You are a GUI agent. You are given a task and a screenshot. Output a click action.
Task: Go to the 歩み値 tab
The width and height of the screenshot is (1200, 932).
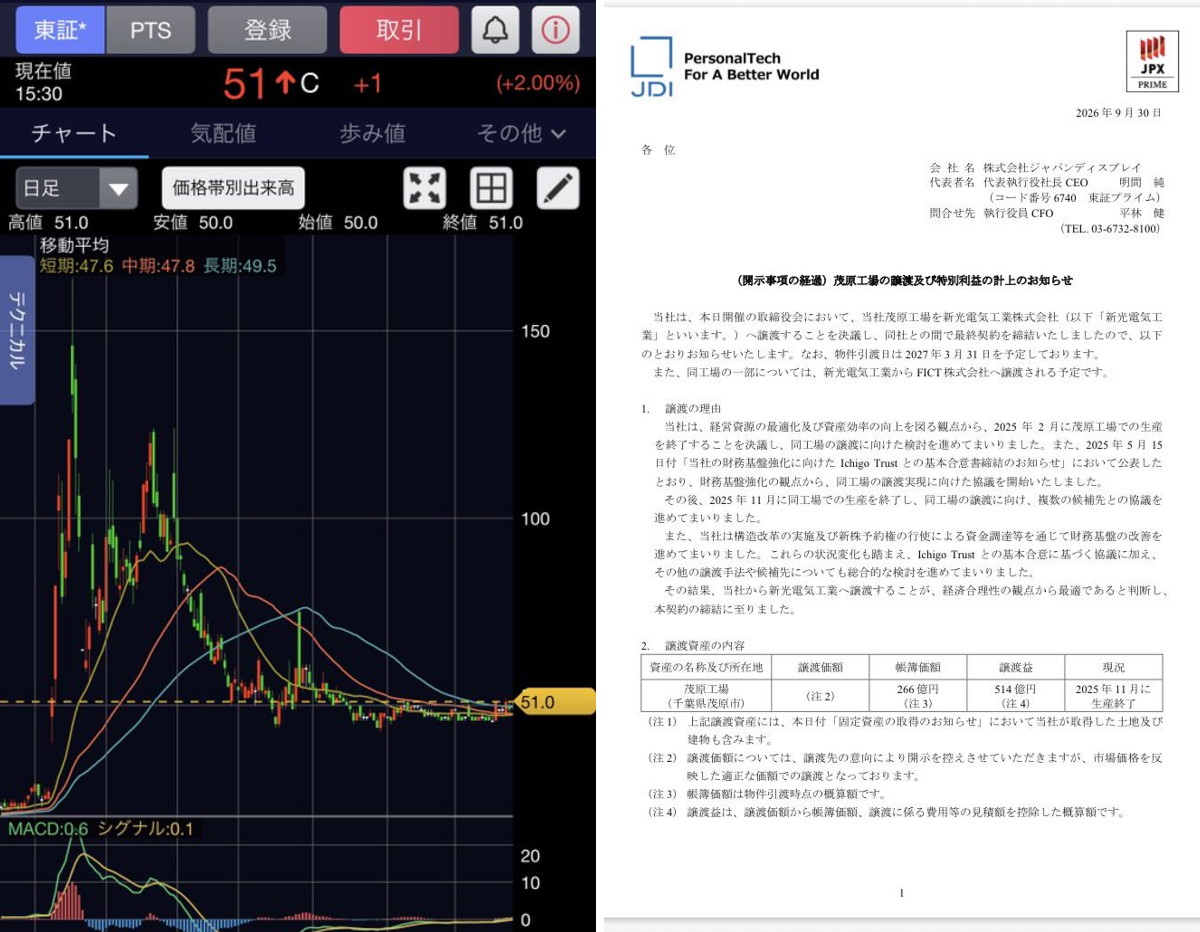[372, 133]
